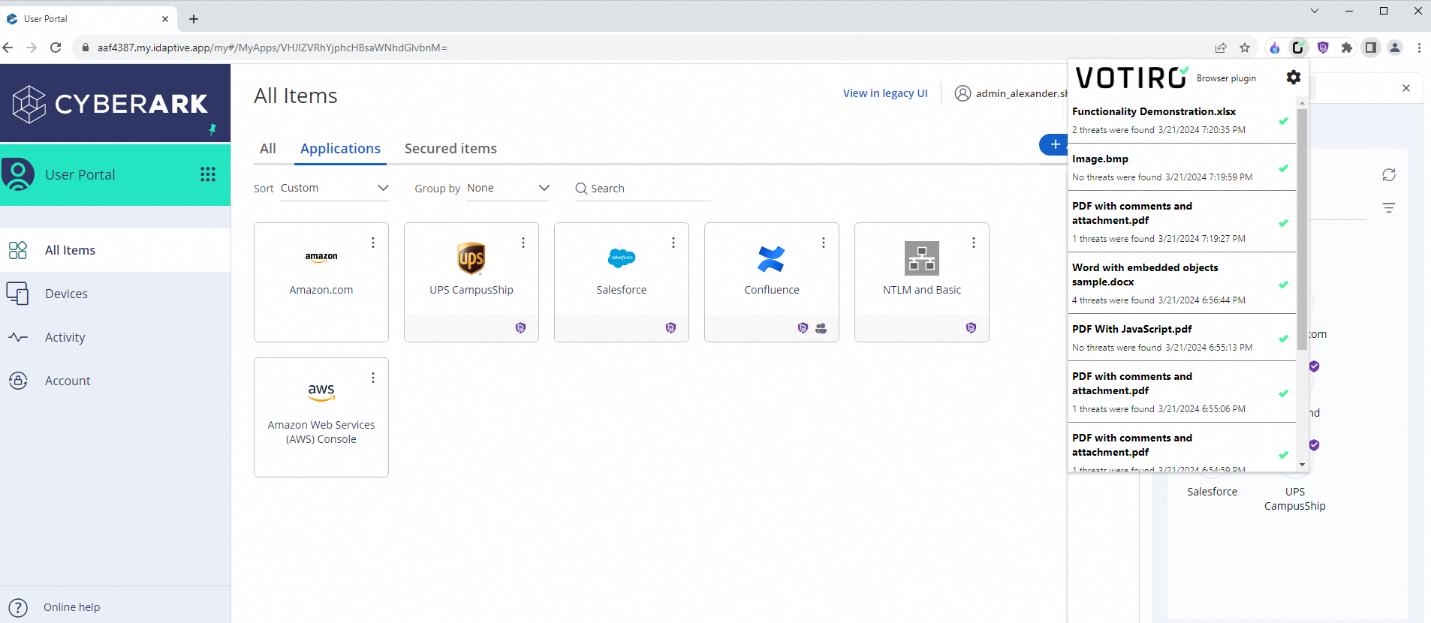1431x623 pixels.
Task: Select PDF With JavaScript.pdf entry
Action: (1182, 337)
